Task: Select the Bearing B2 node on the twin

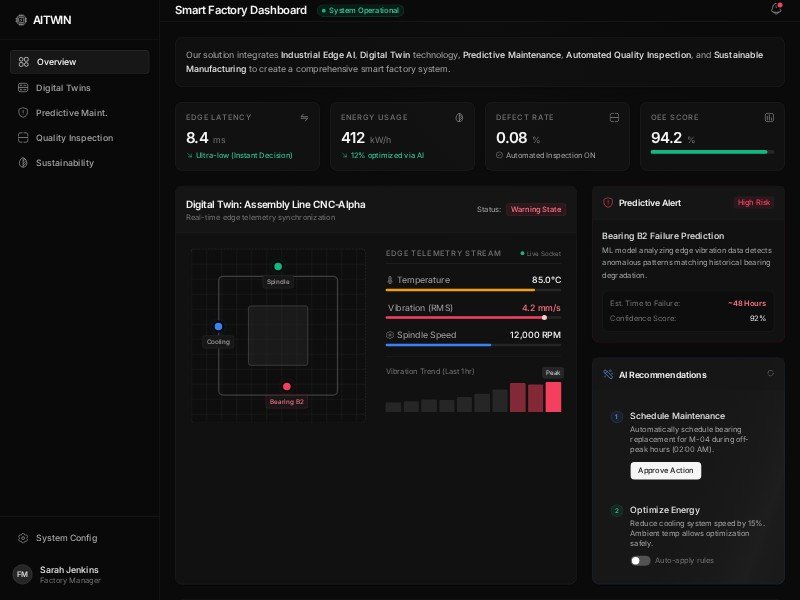Action: tap(286, 386)
